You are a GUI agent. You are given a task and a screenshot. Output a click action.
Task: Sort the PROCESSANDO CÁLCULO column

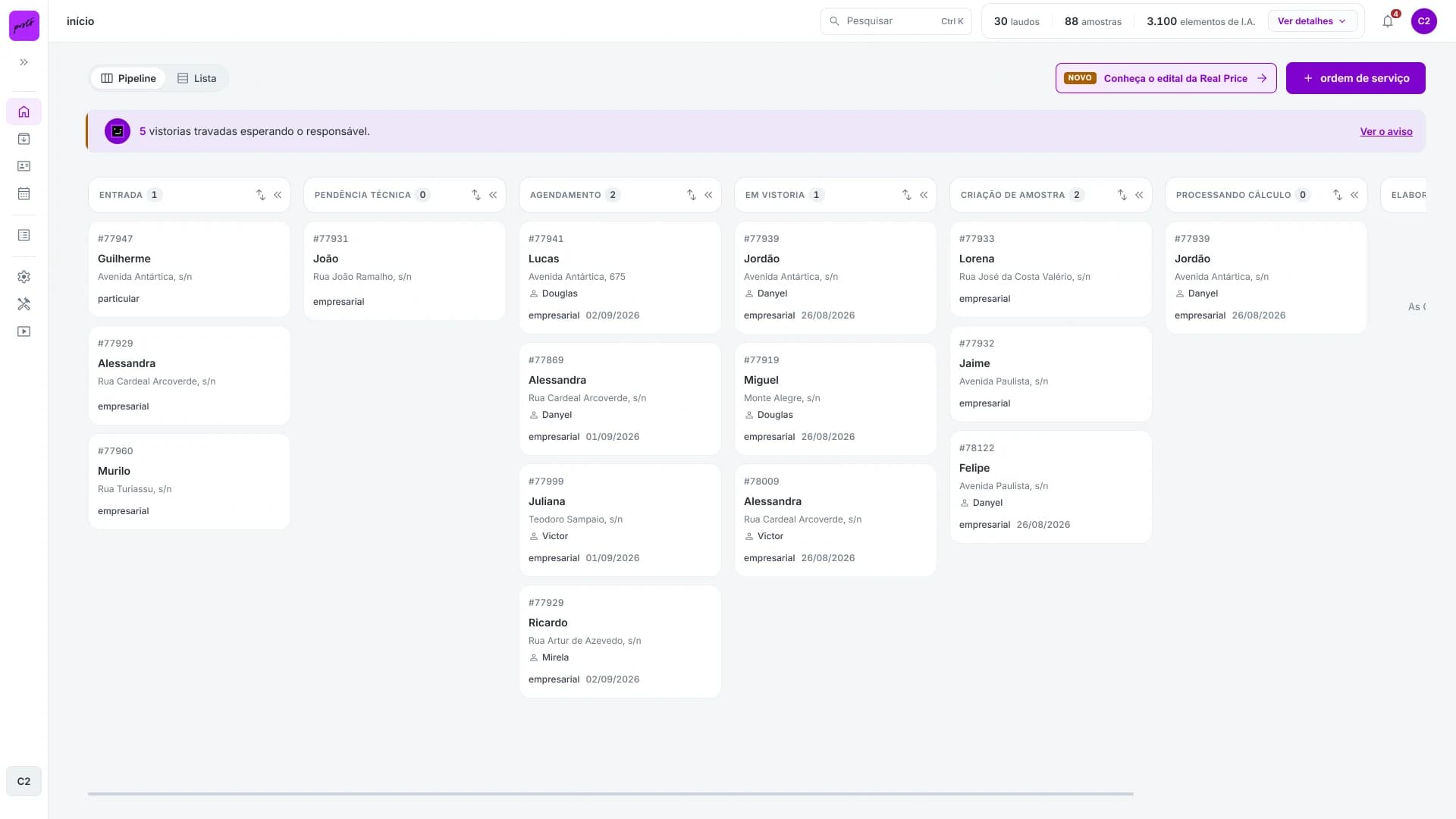1337,195
